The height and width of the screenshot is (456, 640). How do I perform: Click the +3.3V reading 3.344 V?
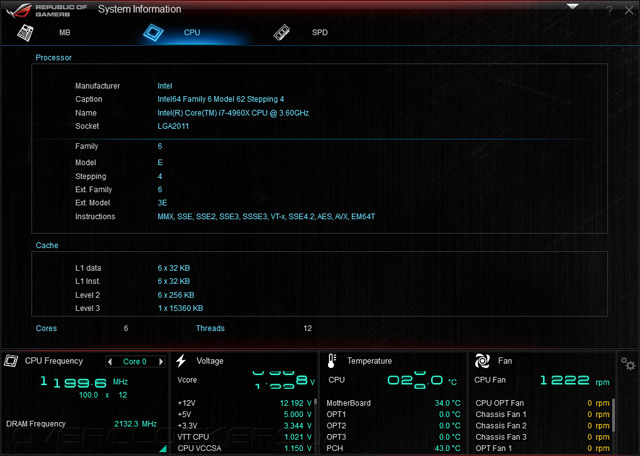298,425
